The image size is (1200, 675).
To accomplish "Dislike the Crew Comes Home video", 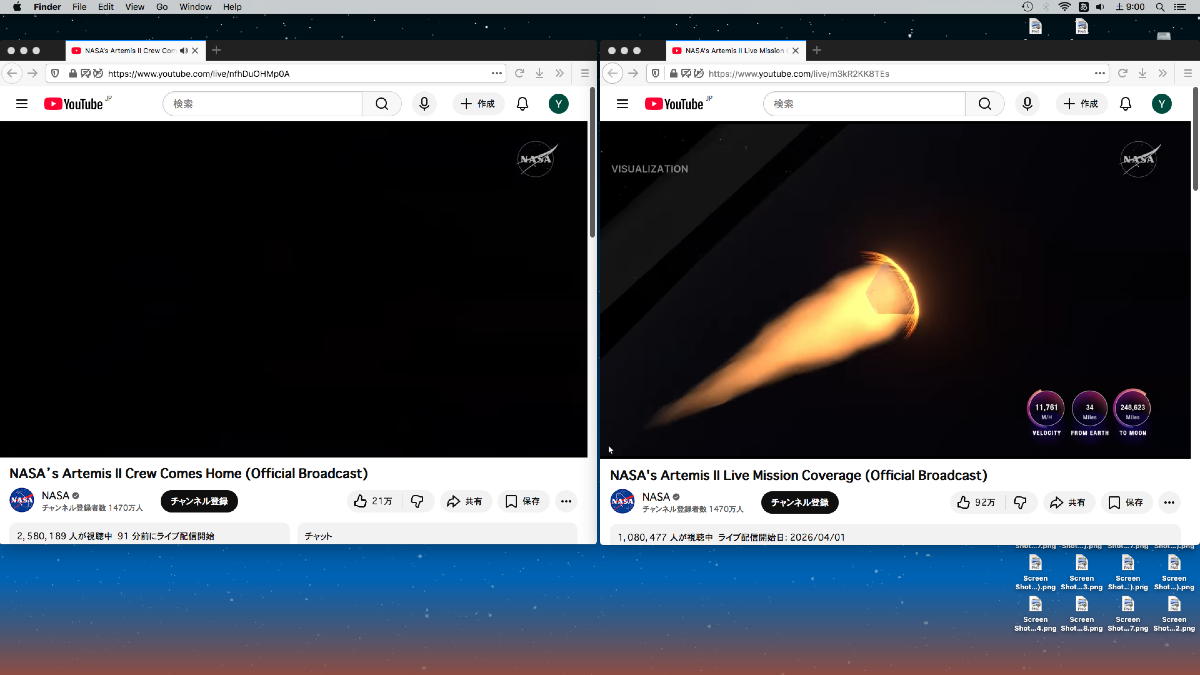I will tap(418, 501).
